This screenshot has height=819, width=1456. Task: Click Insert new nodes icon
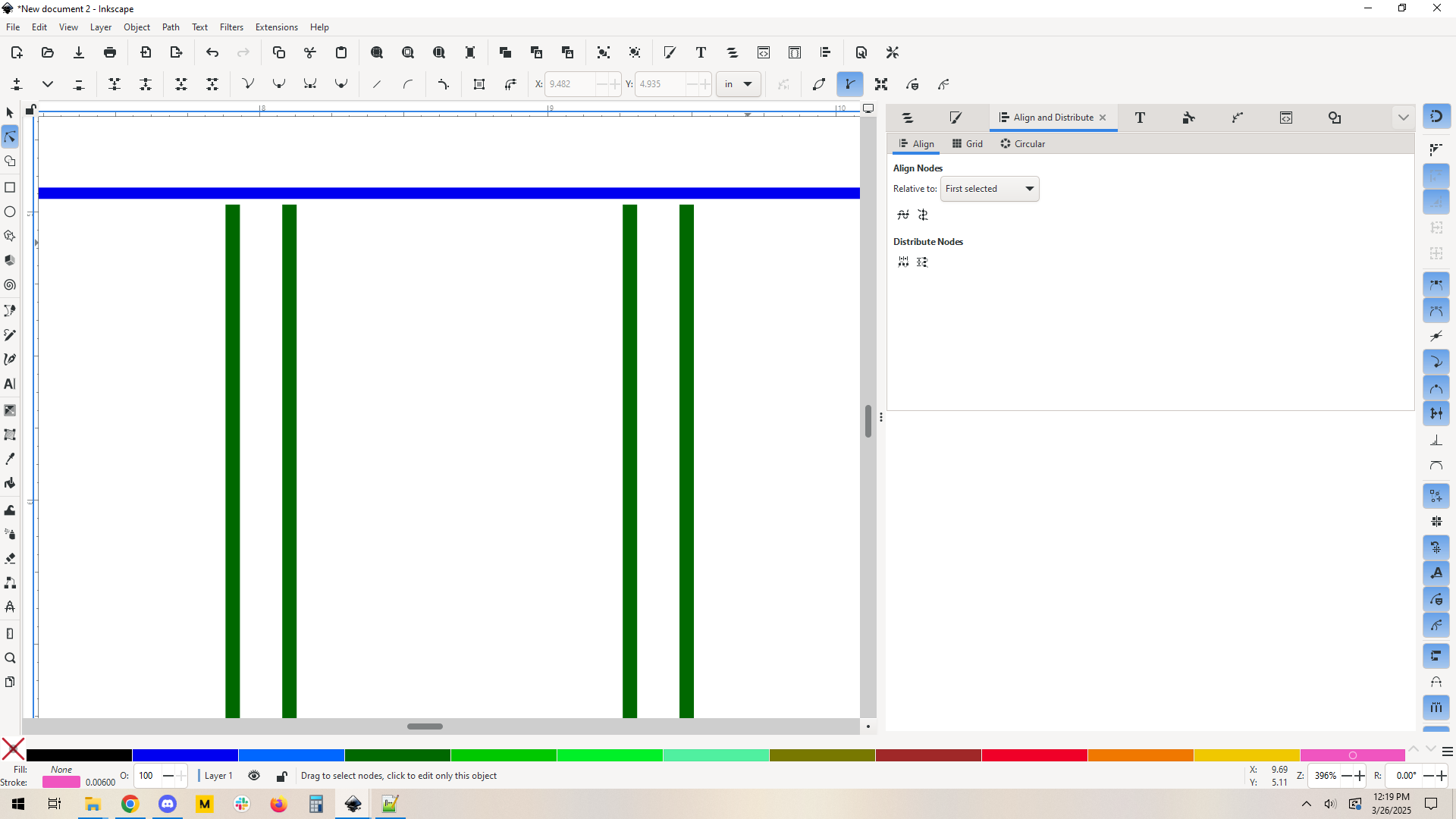pos(17,84)
